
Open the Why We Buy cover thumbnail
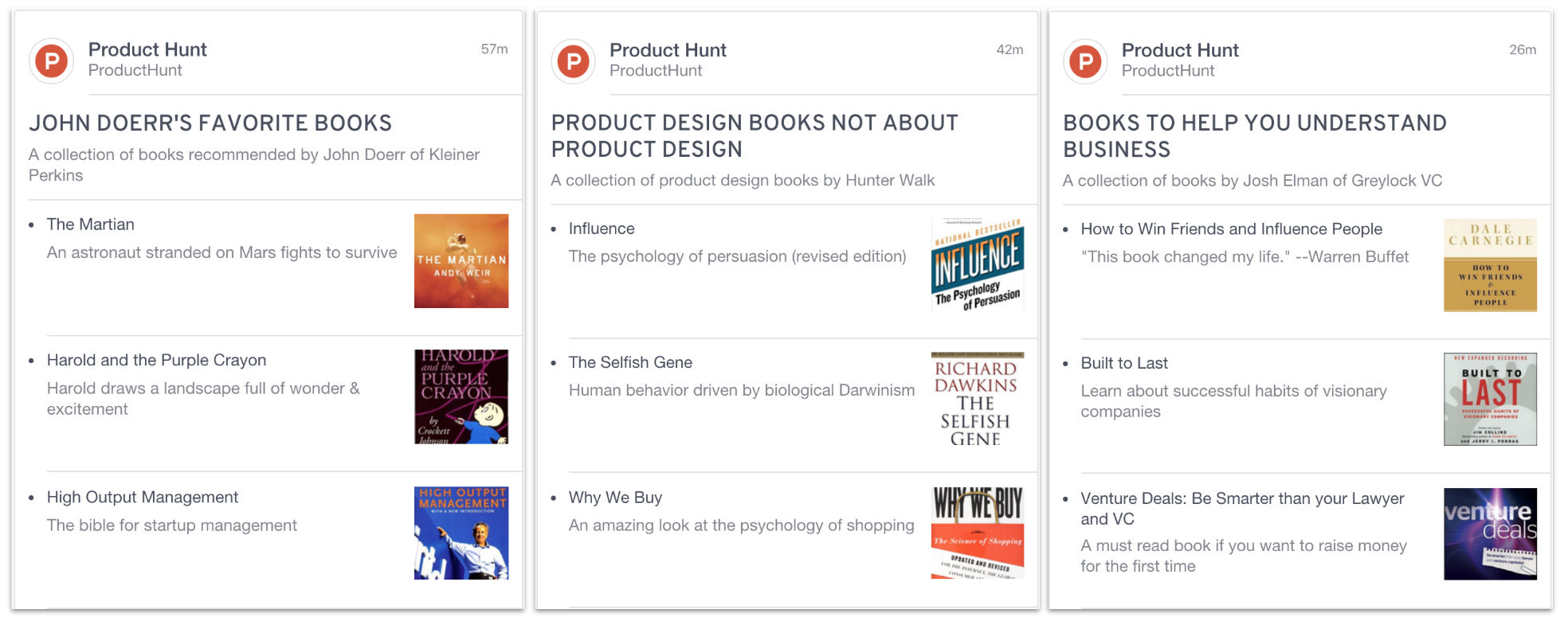(x=978, y=533)
